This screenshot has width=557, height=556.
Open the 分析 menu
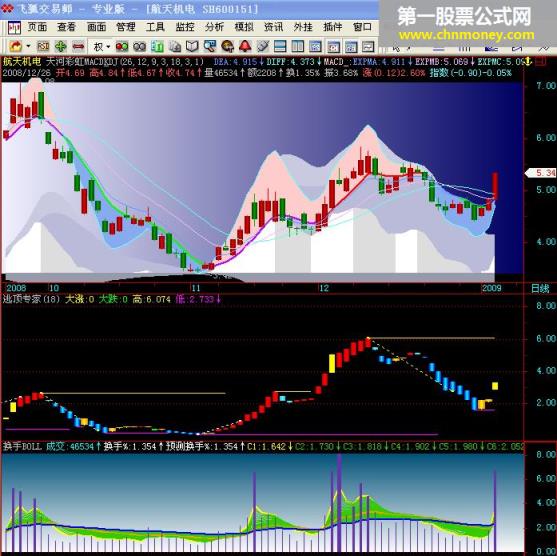[214, 27]
